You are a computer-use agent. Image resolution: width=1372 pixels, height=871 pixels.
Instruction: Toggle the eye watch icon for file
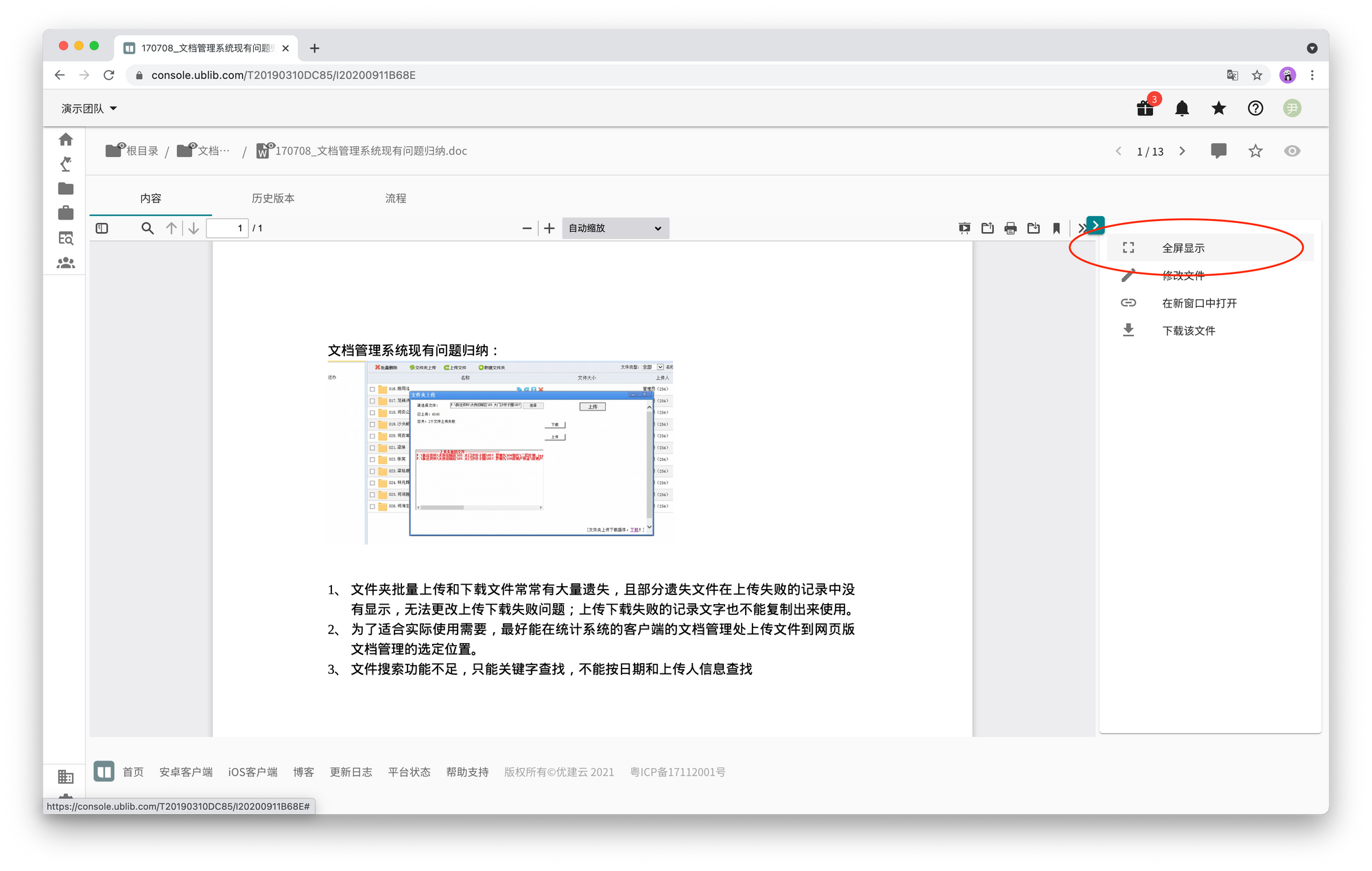[x=1292, y=151]
